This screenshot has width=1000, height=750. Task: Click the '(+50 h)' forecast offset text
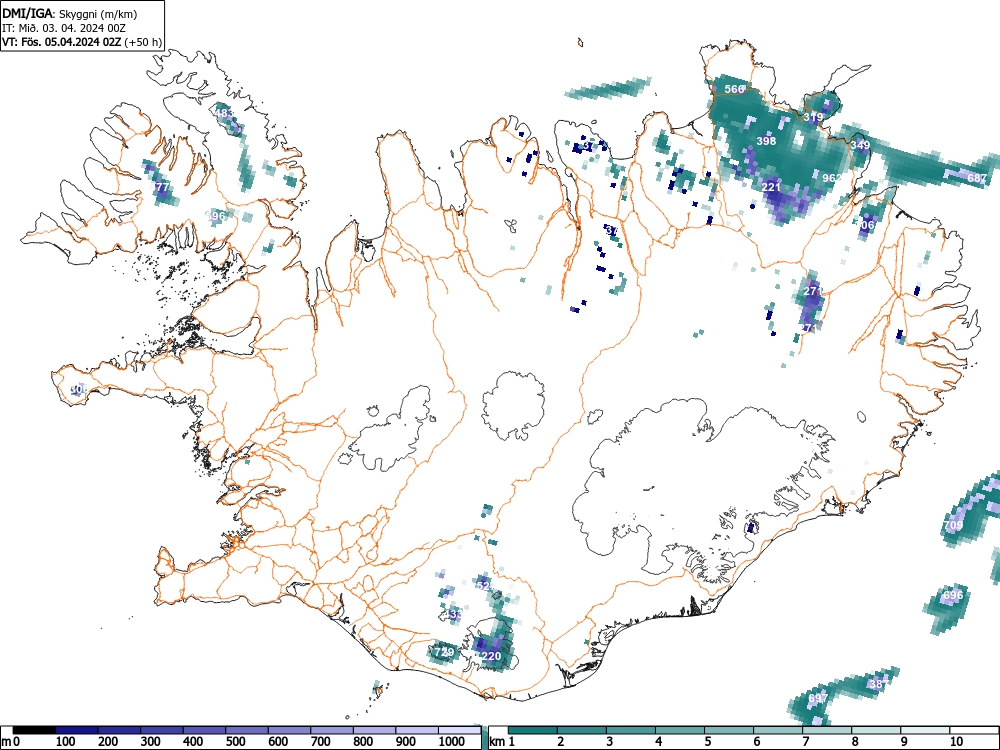click(x=143, y=42)
